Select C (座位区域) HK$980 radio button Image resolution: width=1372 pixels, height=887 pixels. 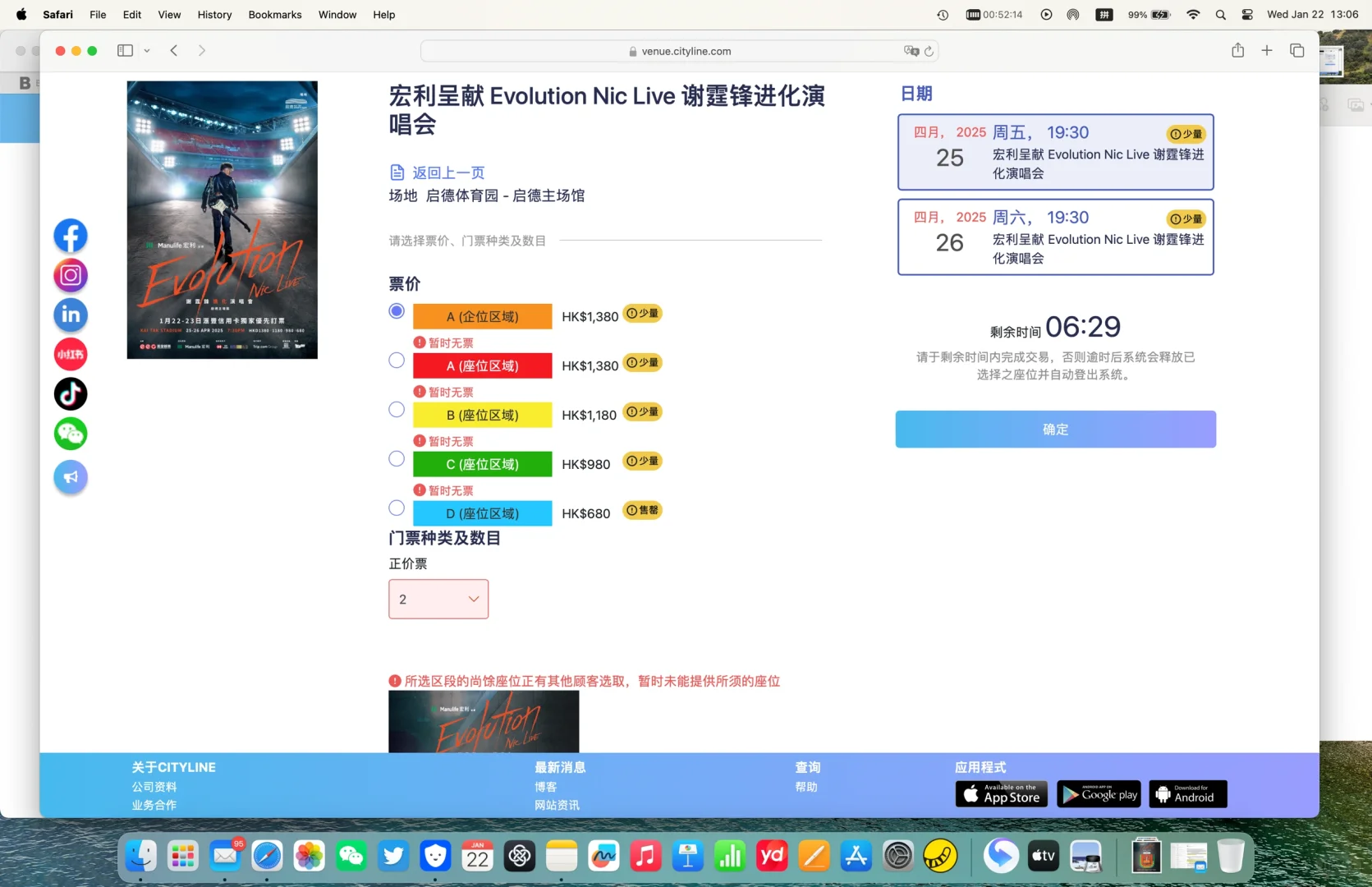point(397,459)
